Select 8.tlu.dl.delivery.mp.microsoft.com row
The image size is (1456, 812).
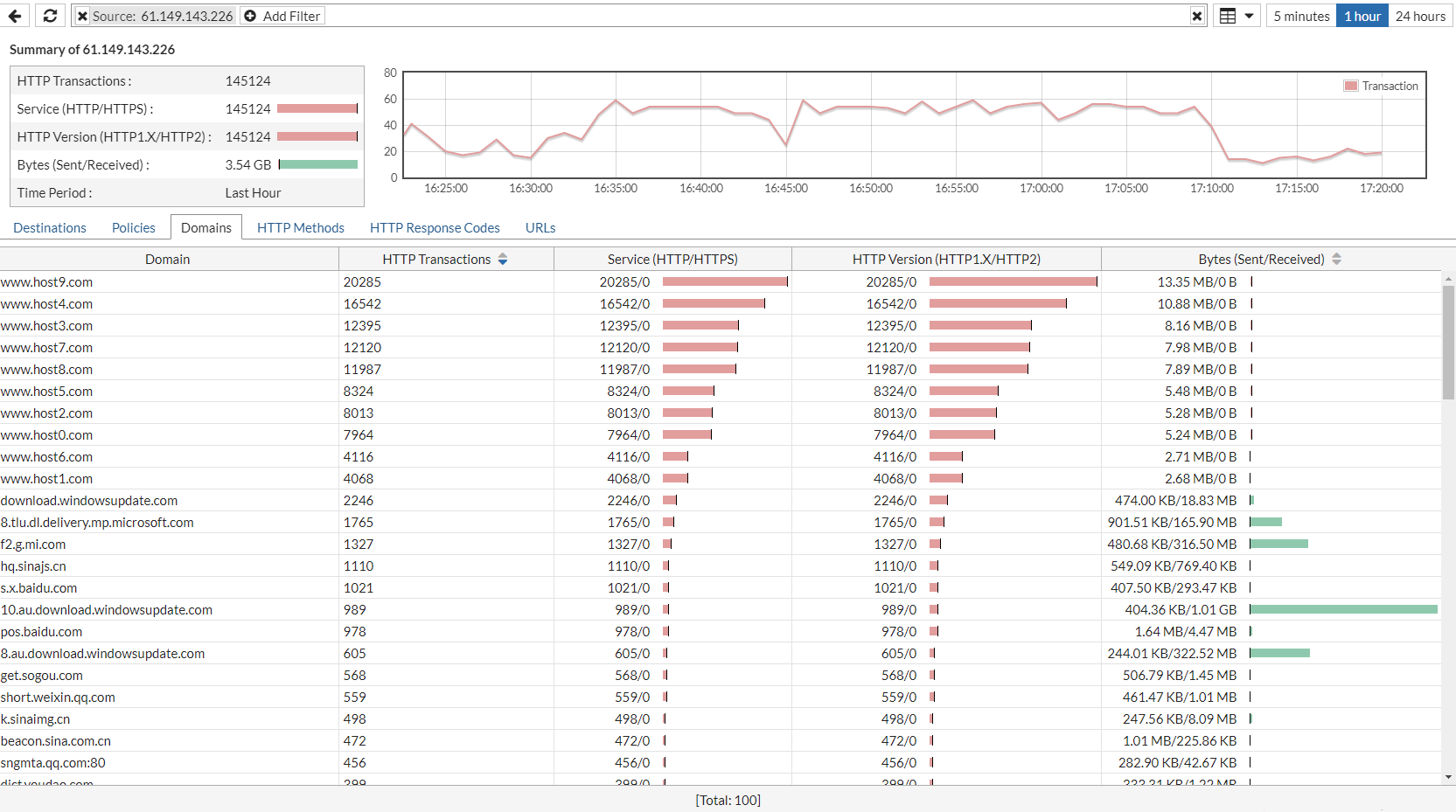click(x=721, y=522)
